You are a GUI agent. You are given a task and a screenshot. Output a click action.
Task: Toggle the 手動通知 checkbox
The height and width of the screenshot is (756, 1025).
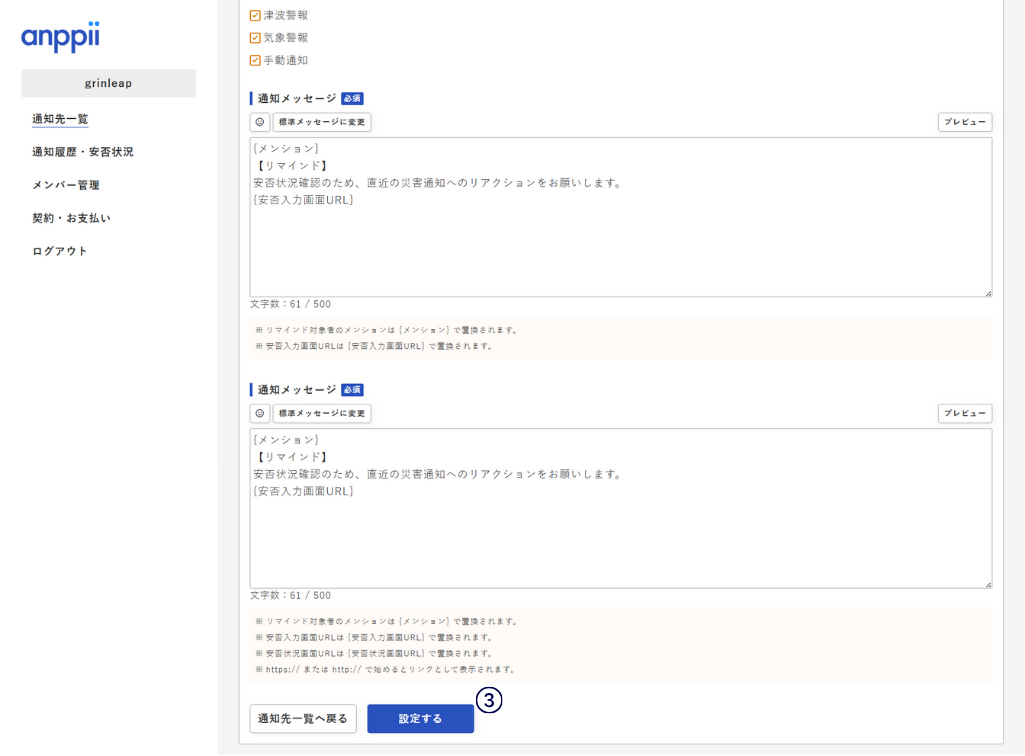point(255,60)
